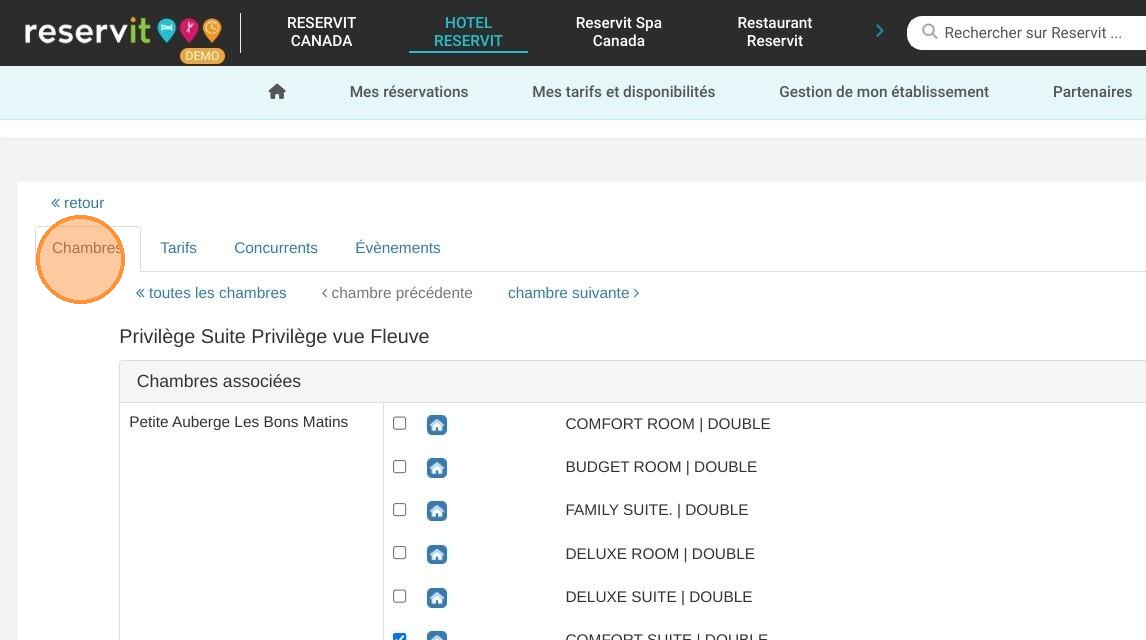The height and width of the screenshot is (640, 1146).
Task: Click the DELUXE SUITE | DOUBLE label
Action: [x=659, y=598]
